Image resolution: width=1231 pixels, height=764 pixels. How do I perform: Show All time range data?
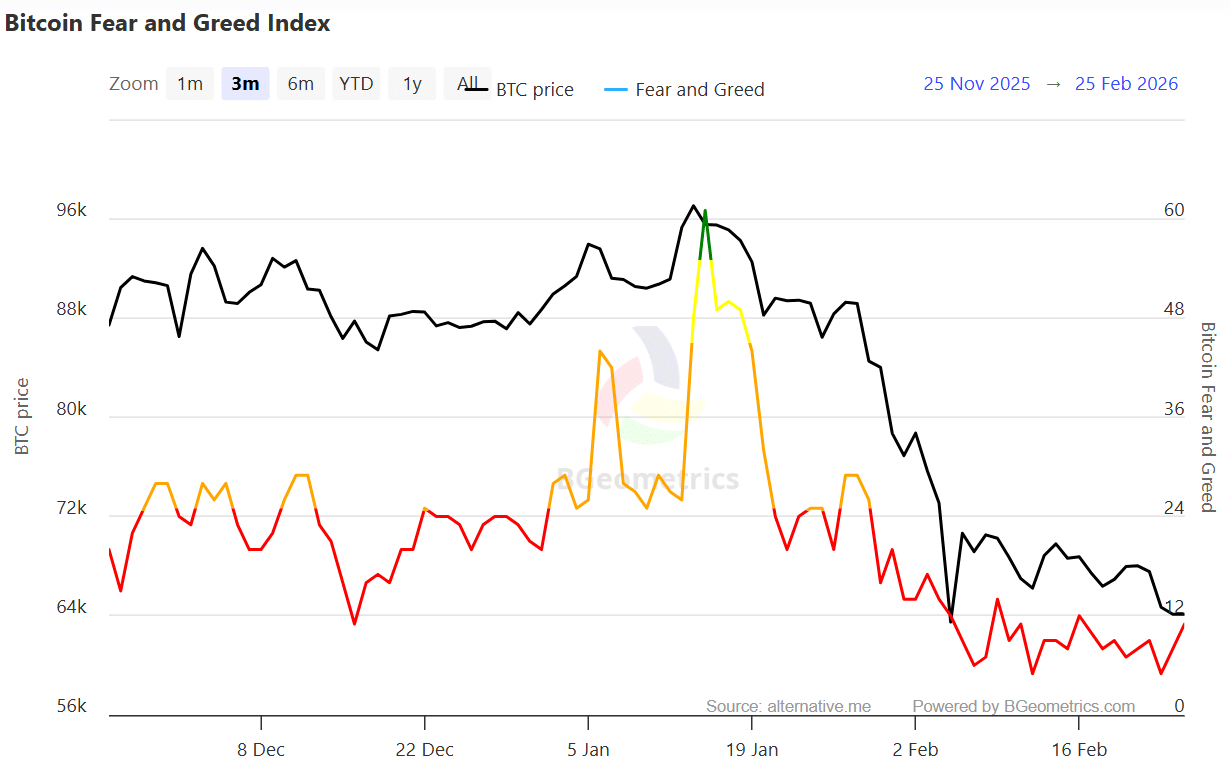point(467,84)
